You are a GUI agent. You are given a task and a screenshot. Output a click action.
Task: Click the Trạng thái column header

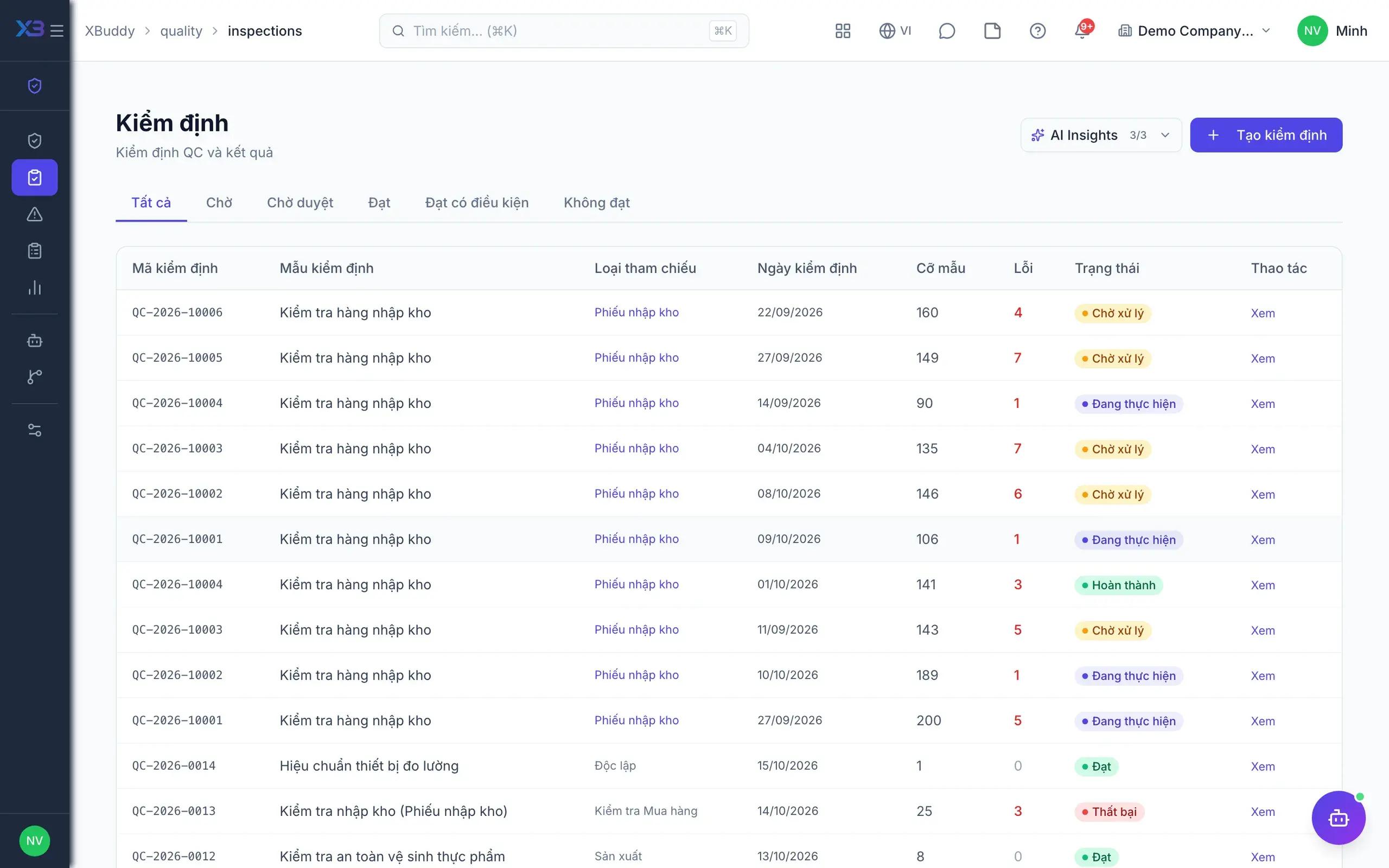click(1107, 268)
